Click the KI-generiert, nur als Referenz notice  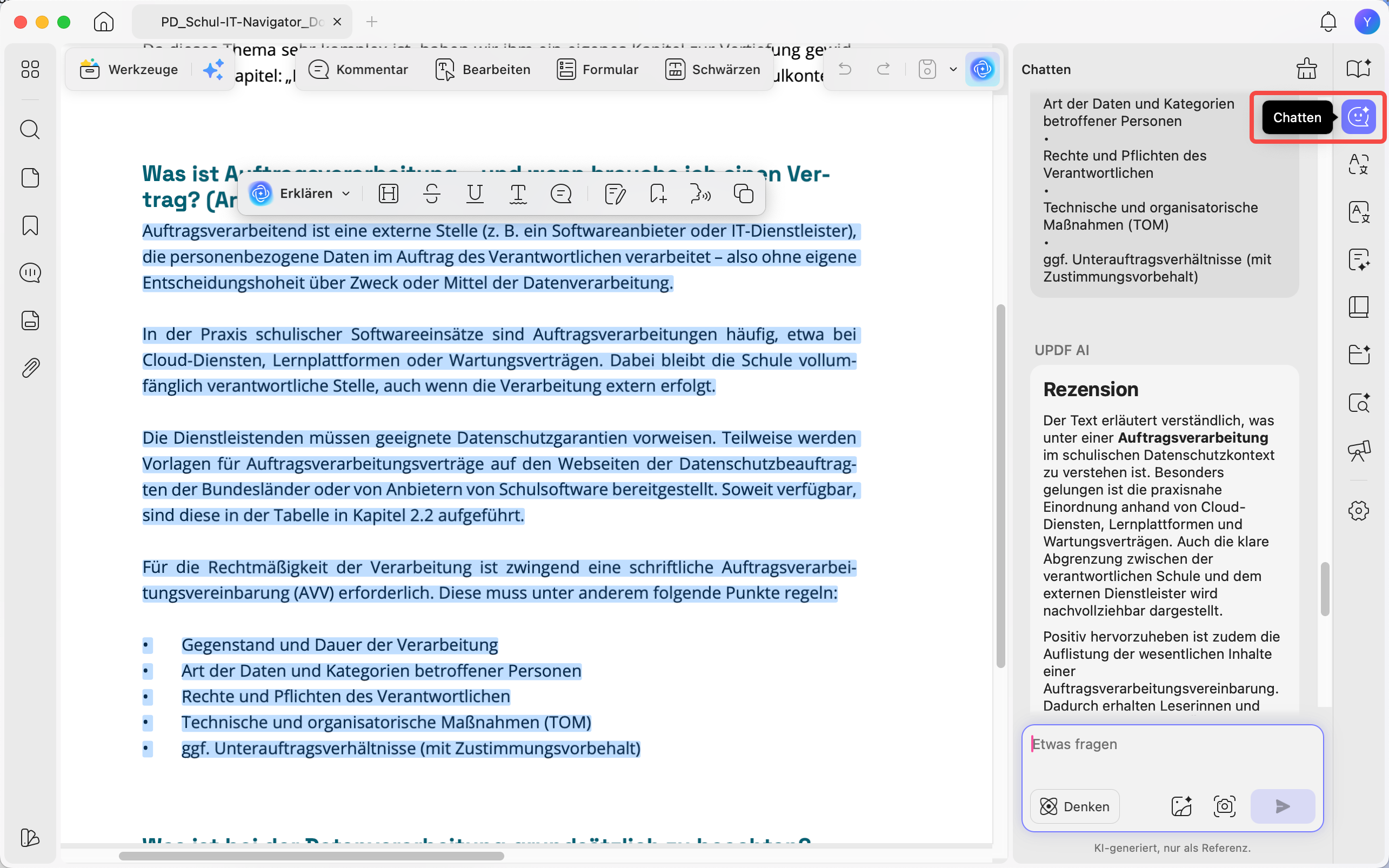tap(1172, 848)
